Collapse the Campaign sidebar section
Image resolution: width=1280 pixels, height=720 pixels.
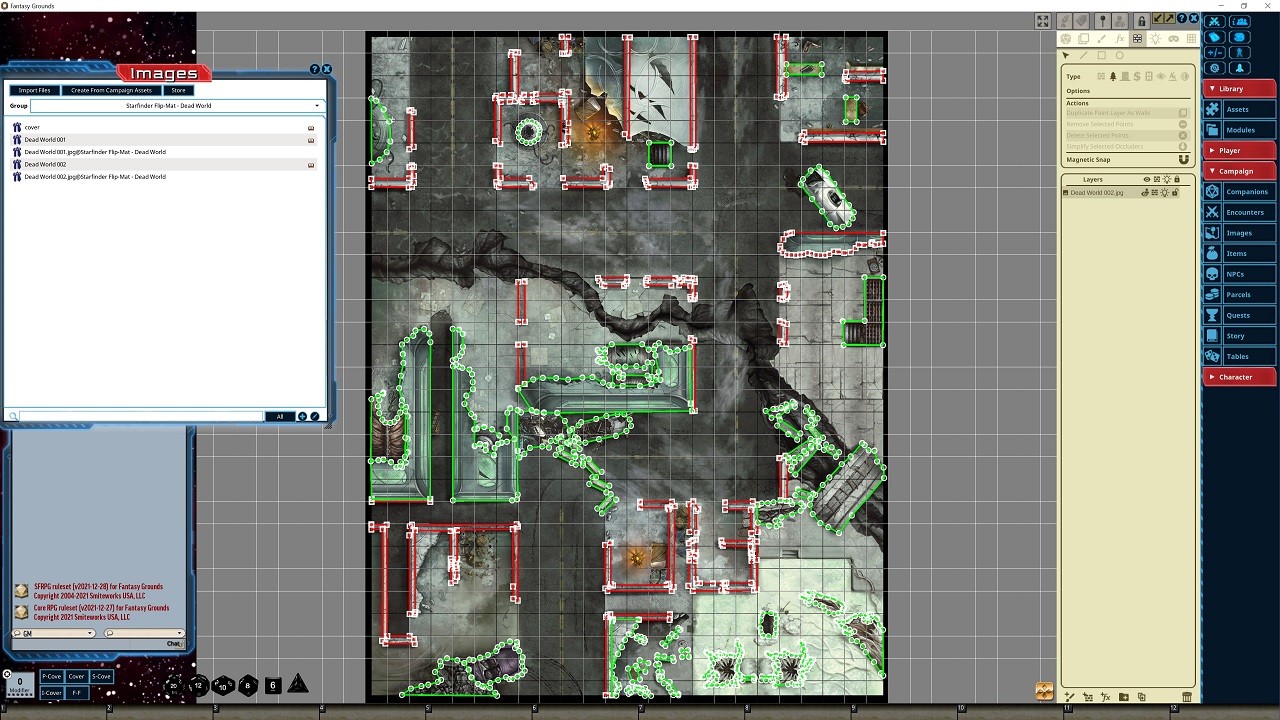tap(1240, 171)
